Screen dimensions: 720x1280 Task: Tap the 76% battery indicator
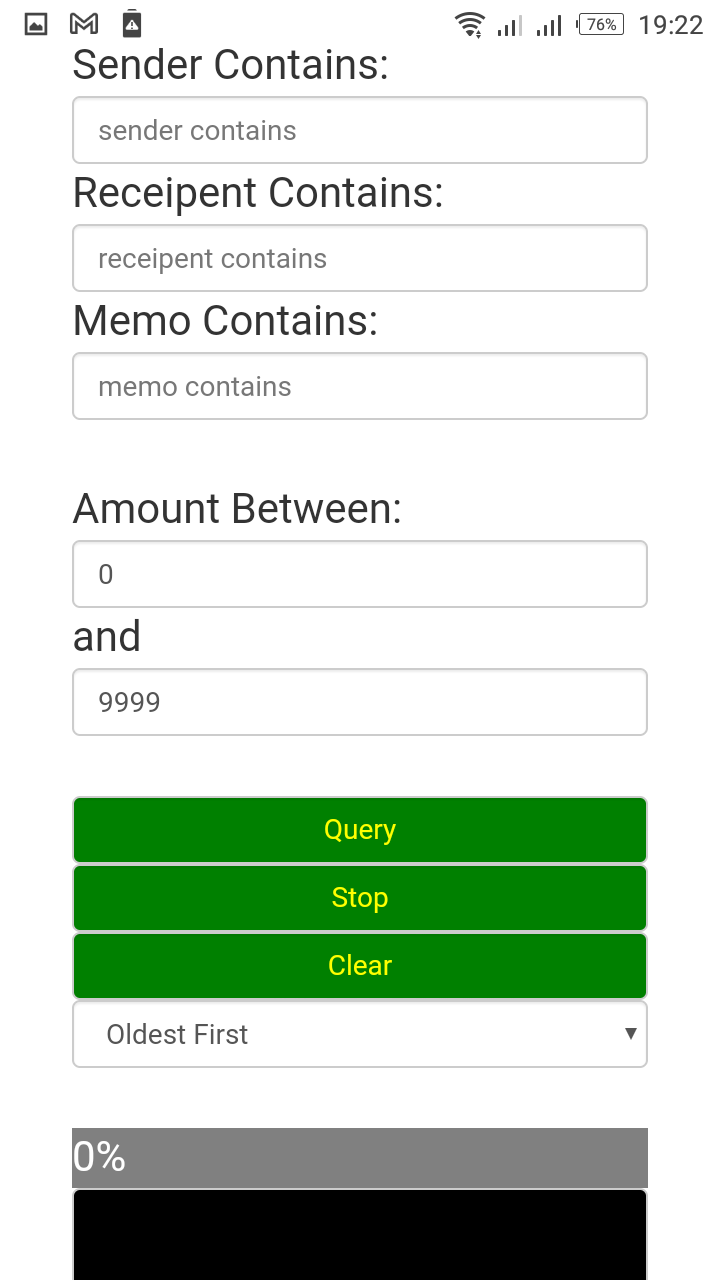(600, 25)
